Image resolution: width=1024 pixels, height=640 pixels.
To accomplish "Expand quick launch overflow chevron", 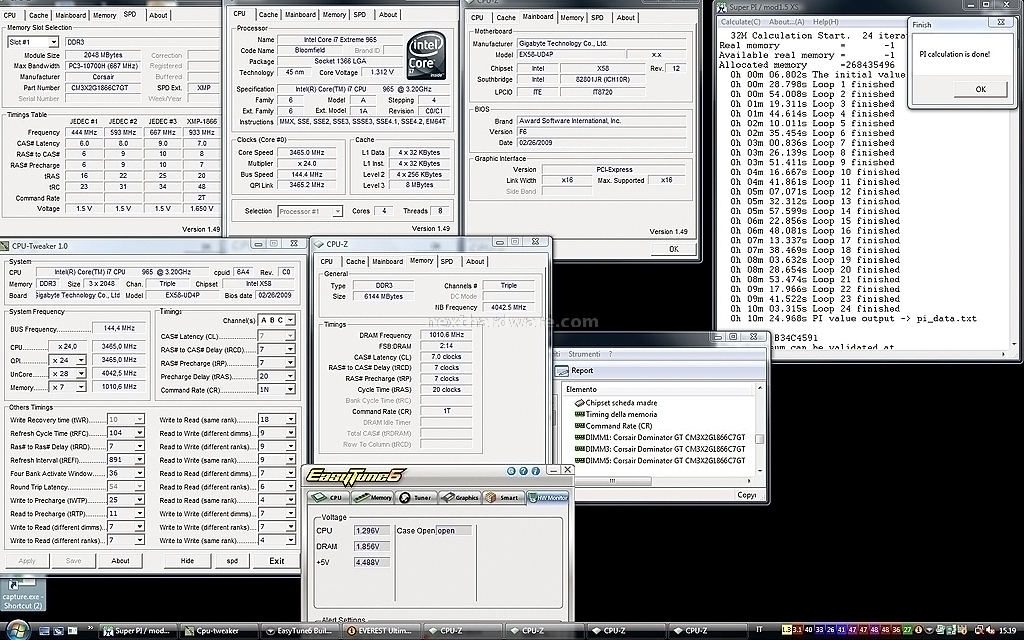I will 90,628.
